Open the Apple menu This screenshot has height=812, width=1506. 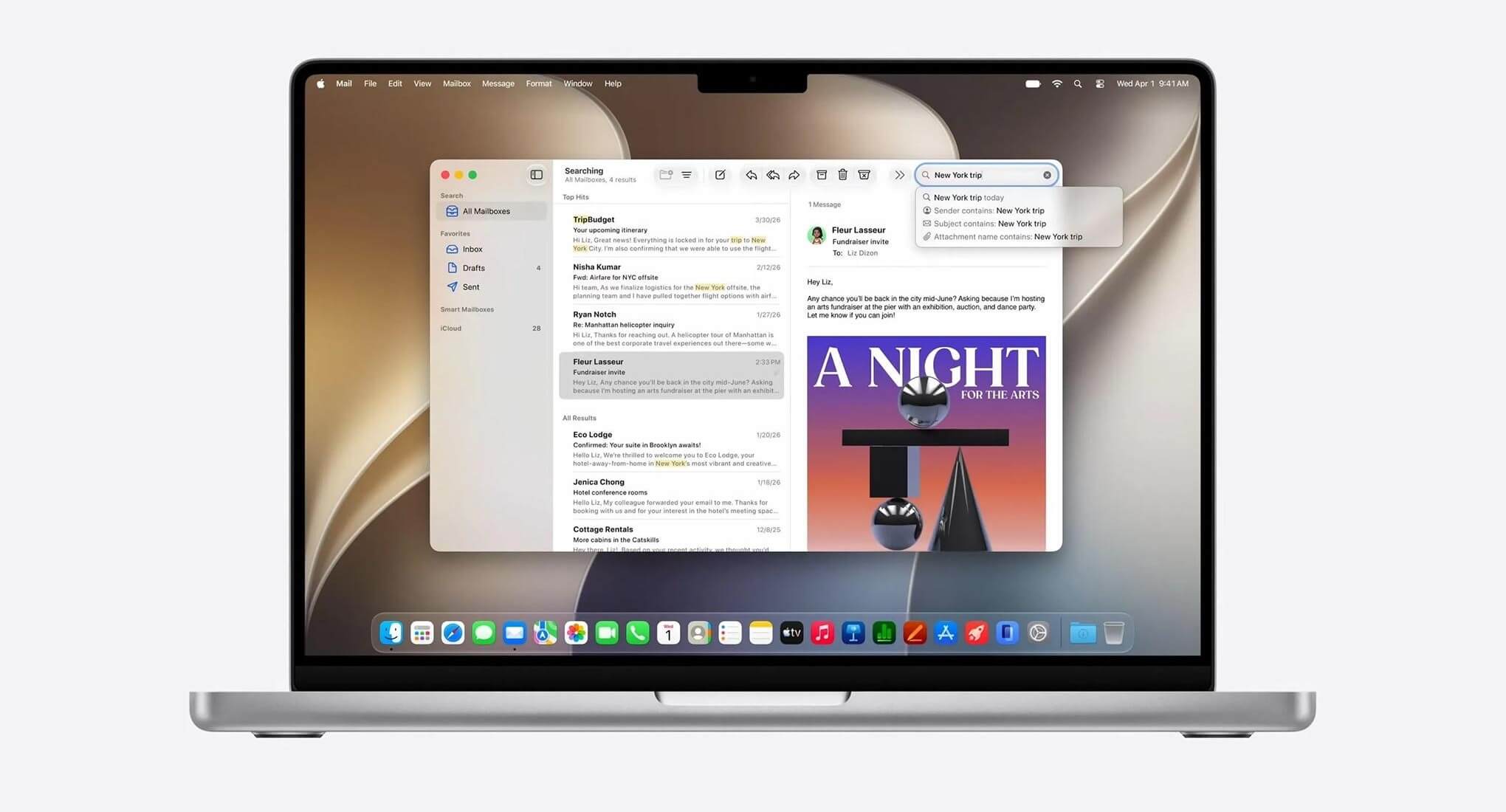coord(320,83)
